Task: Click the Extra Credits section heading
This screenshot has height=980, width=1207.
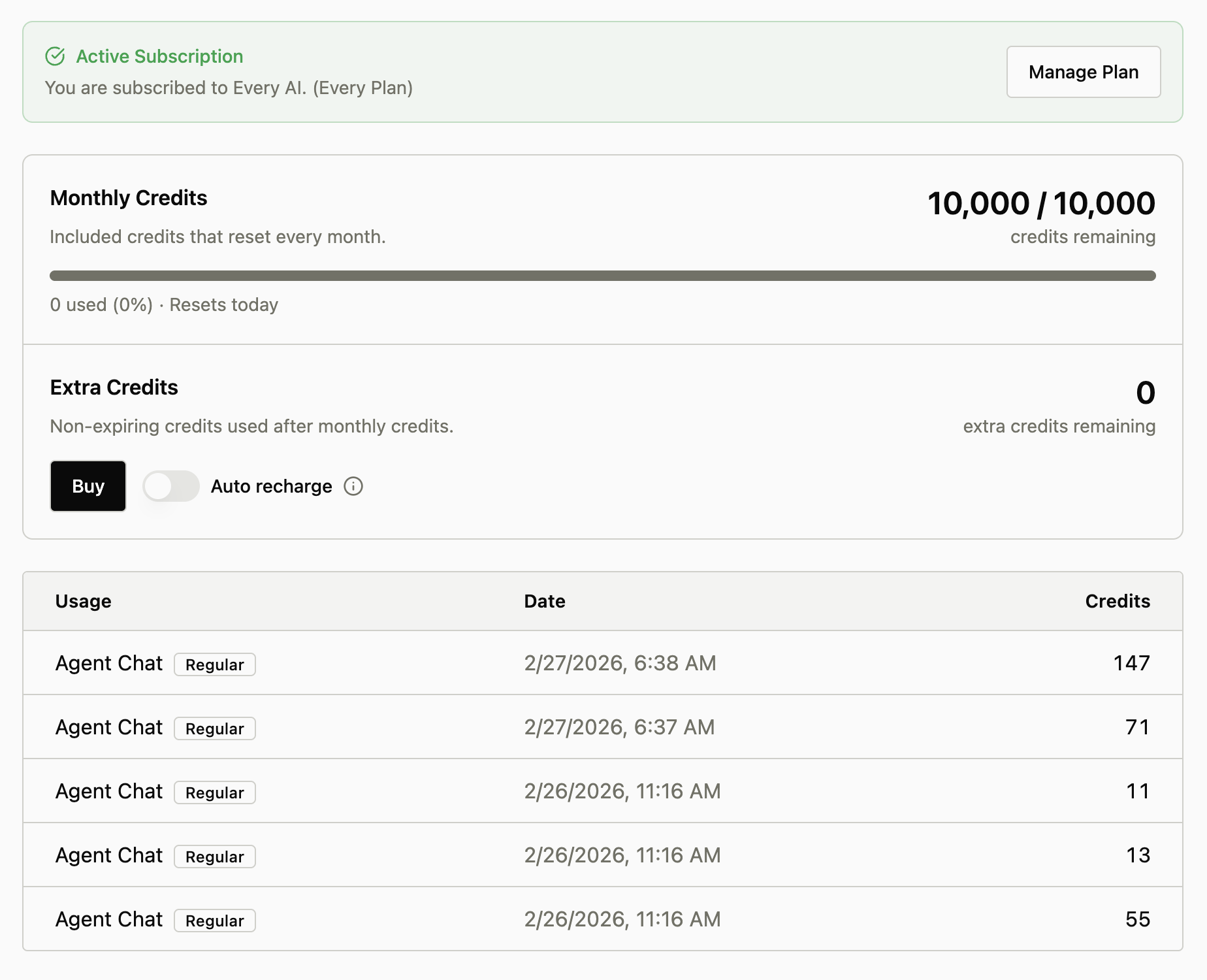Action: click(114, 387)
